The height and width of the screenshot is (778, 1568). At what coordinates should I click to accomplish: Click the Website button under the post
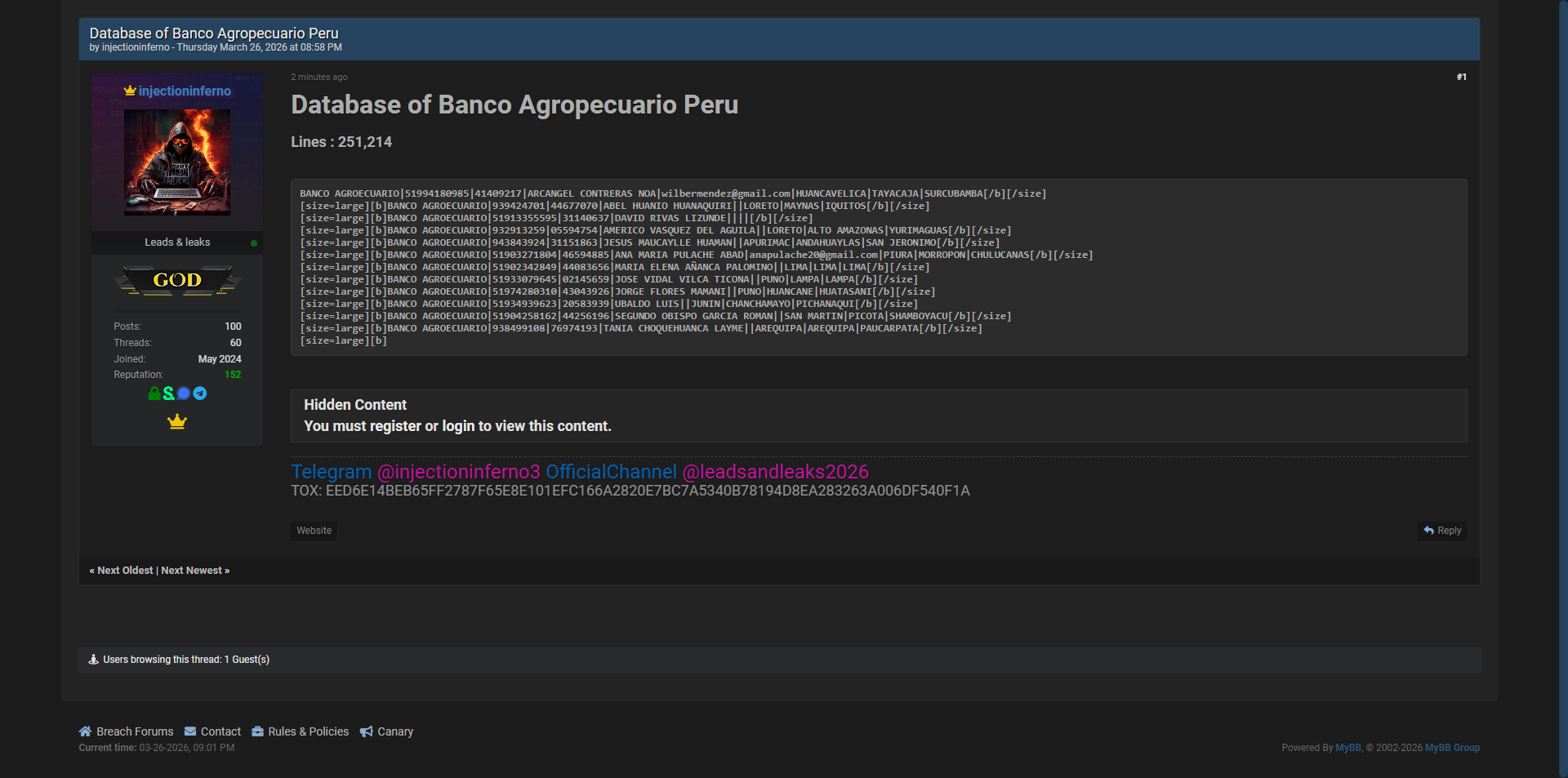[314, 531]
